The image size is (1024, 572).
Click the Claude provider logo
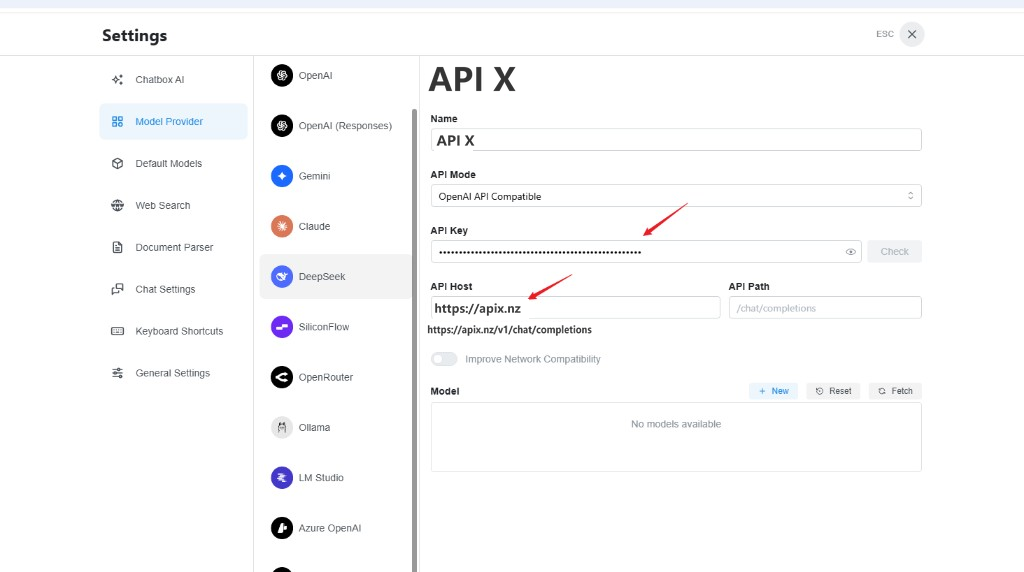point(282,226)
